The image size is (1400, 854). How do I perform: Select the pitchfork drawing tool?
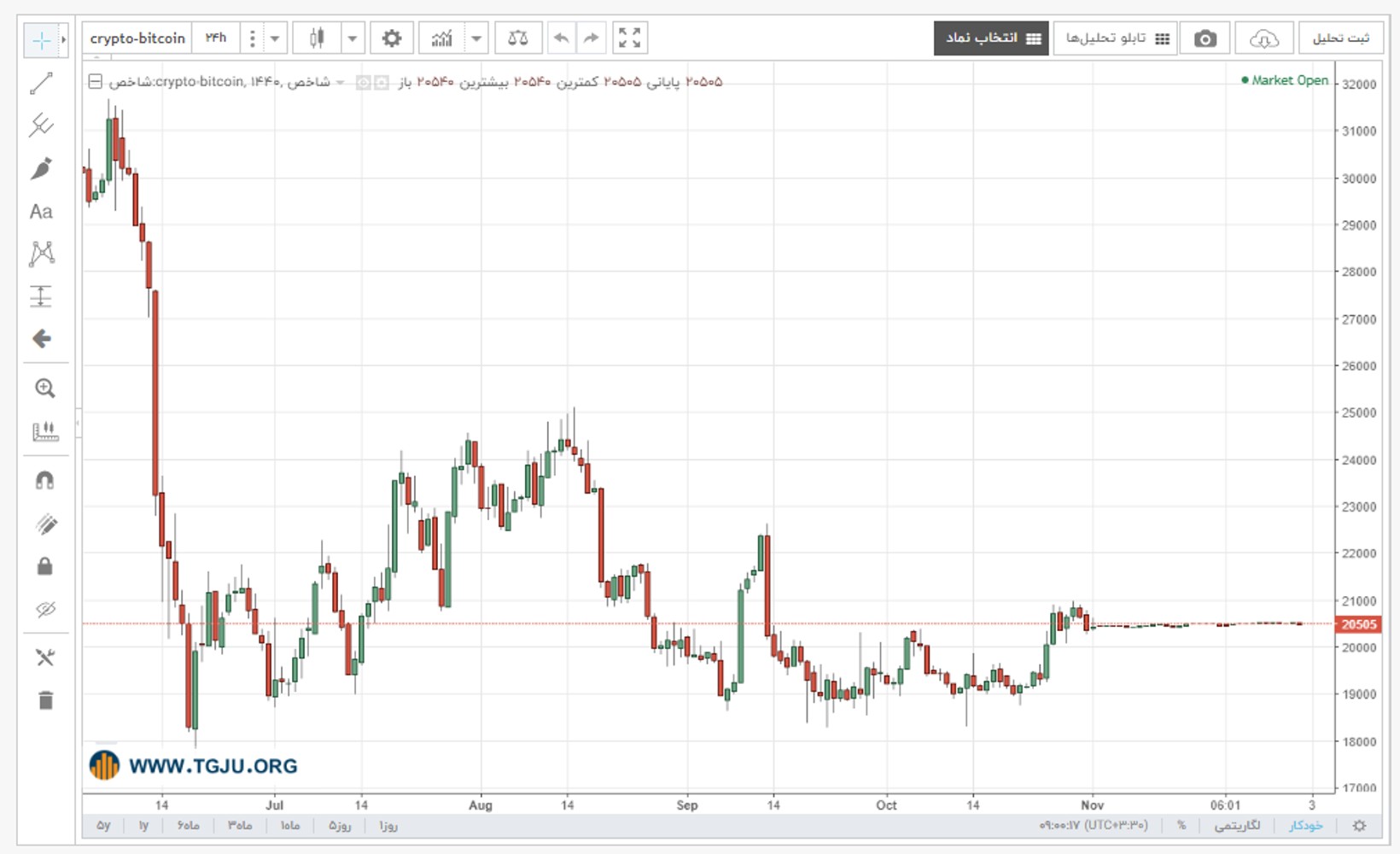[41, 126]
